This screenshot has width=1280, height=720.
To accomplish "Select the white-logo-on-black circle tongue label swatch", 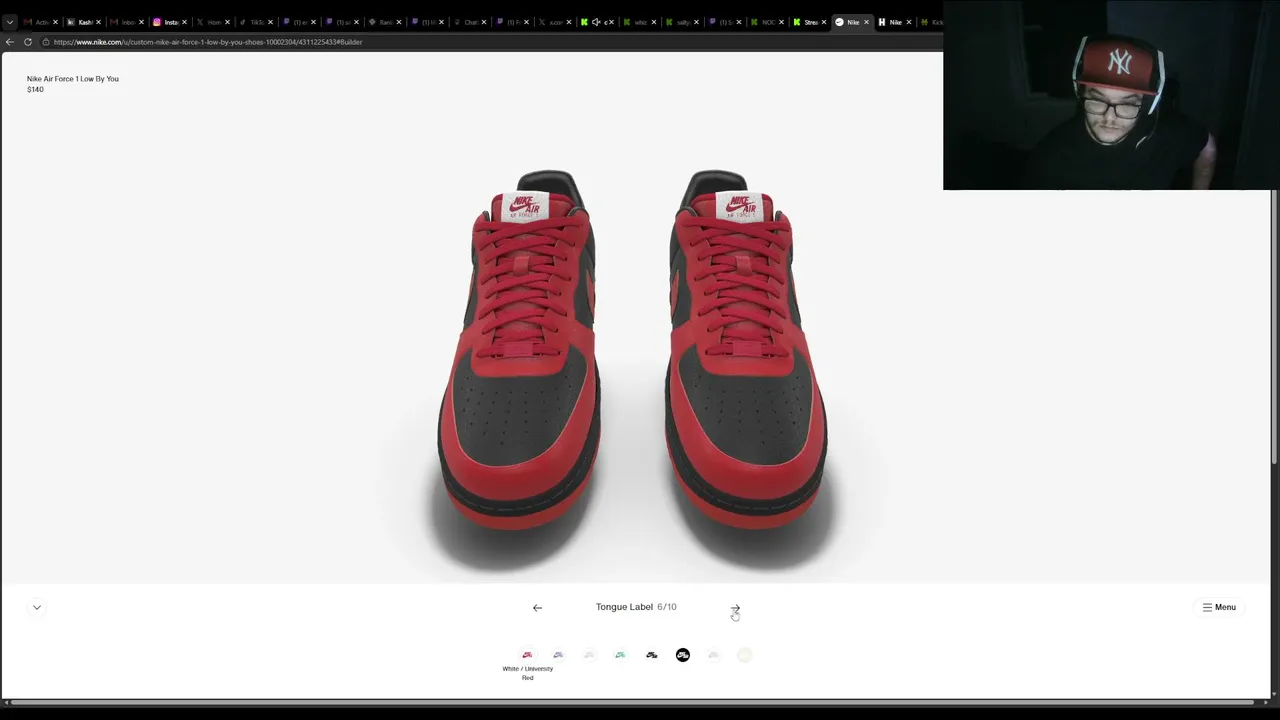I will tap(683, 655).
